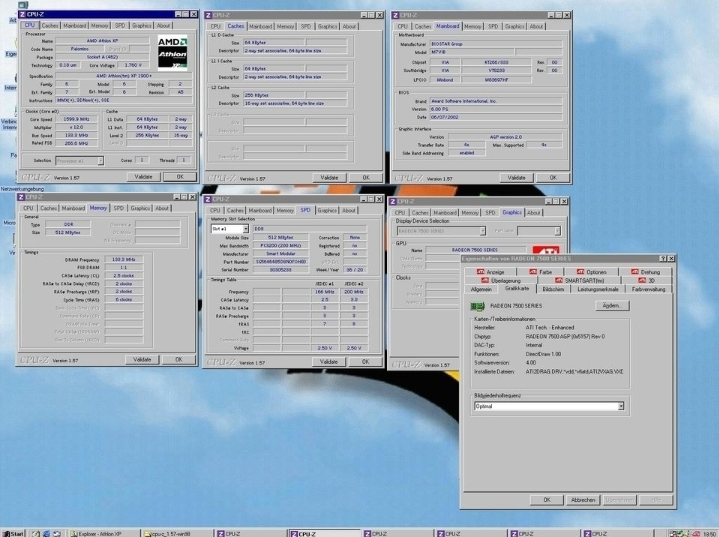Viewport: 719px width, 537px height.
Task: Click the question mark help button of Radeon dialog
Action: tap(663, 259)
